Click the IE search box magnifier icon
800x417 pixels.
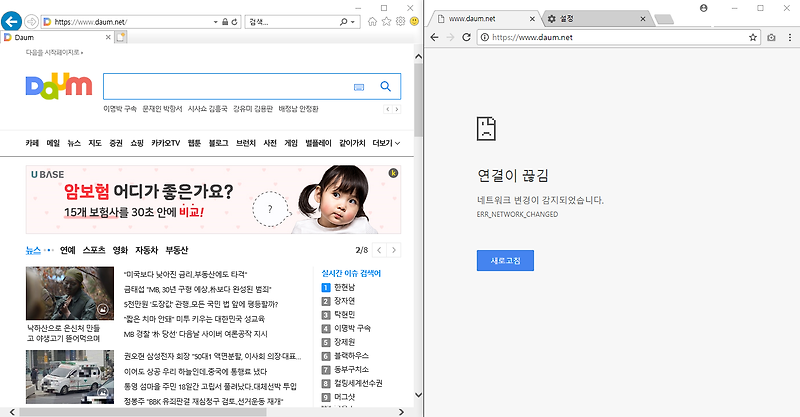click(x=343, y=22)
